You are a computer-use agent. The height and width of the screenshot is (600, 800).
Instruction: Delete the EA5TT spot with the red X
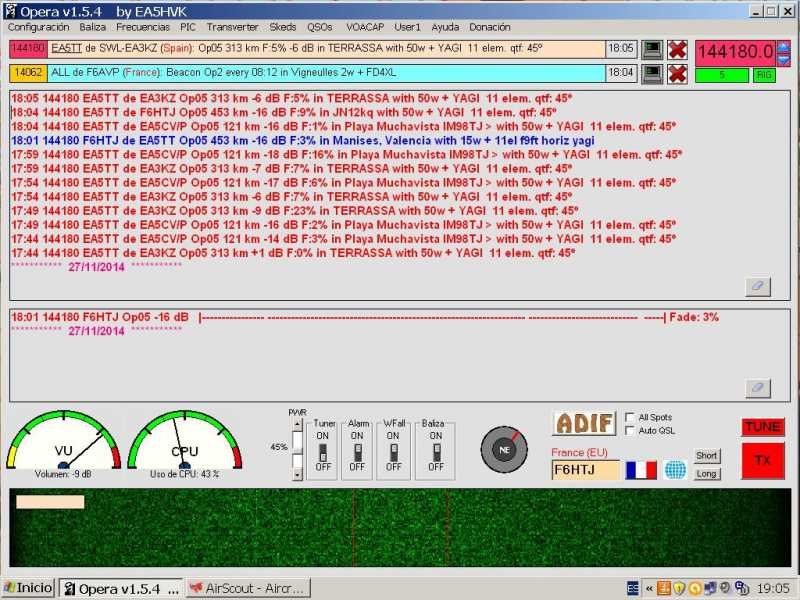tap(677, 49)
